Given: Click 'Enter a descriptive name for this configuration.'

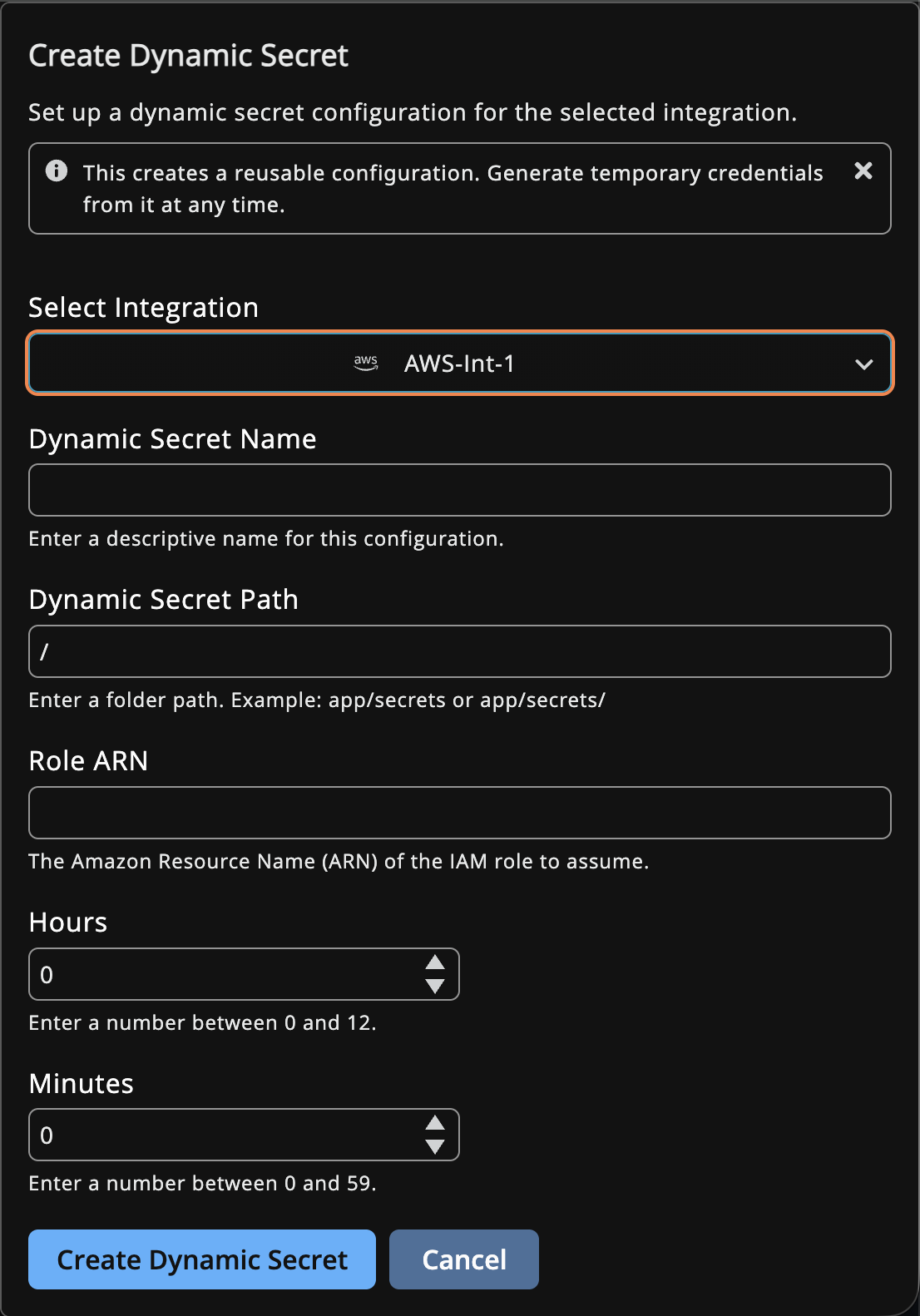Looking at the screenshot, I should [x=266, y=538].
